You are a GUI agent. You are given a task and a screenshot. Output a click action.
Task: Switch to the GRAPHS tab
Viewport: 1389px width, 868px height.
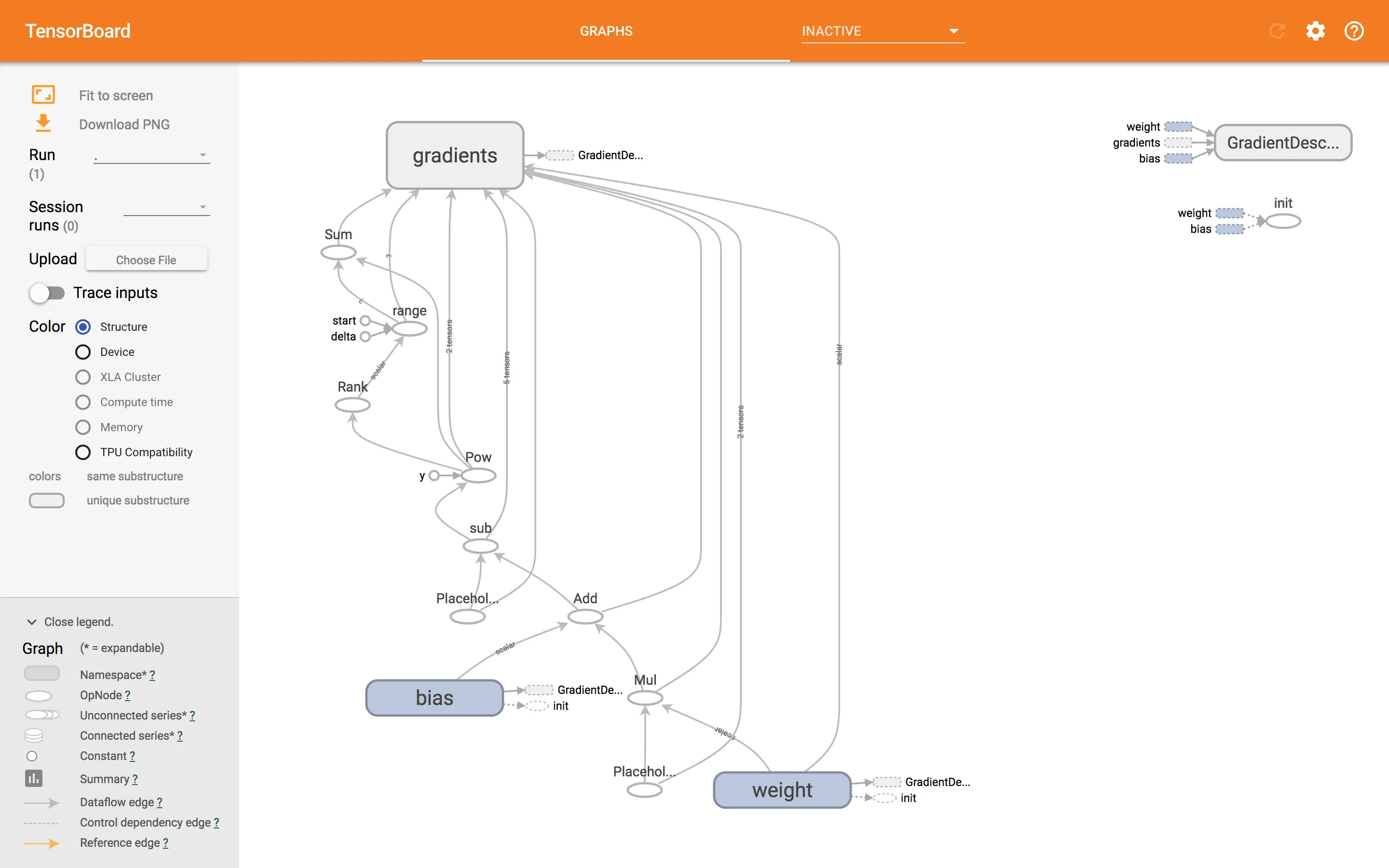pos(606,31)
